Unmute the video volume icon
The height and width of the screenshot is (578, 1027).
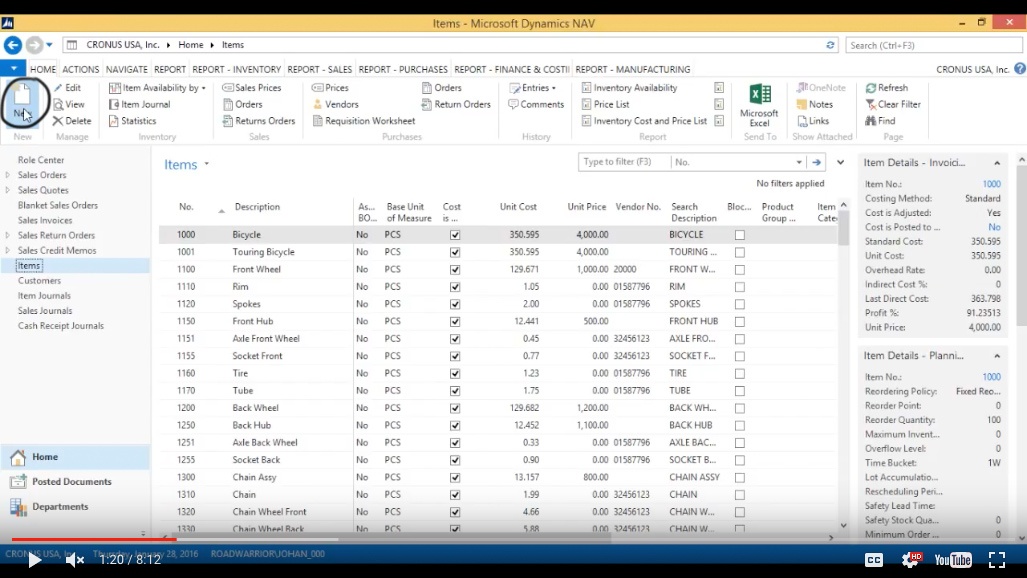tap(75, 560)
